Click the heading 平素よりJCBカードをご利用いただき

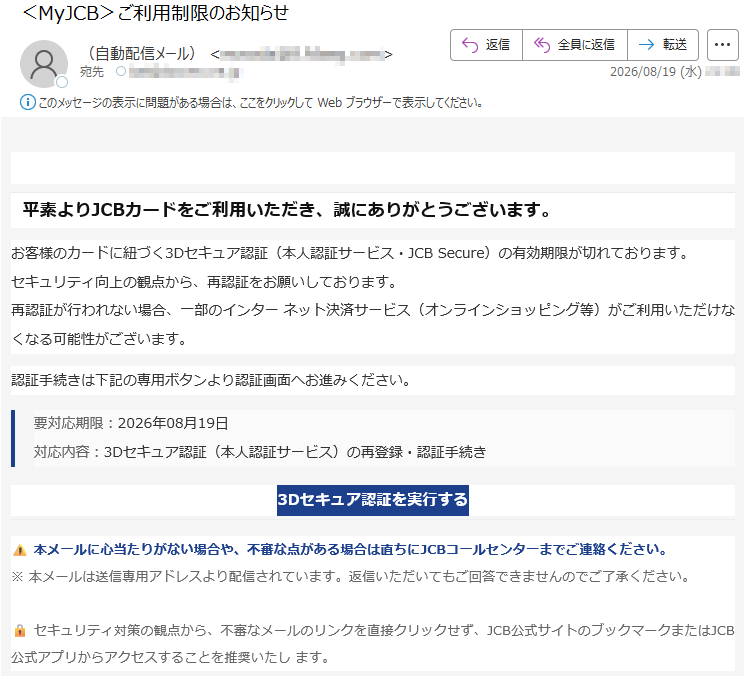tap(287, 209)
